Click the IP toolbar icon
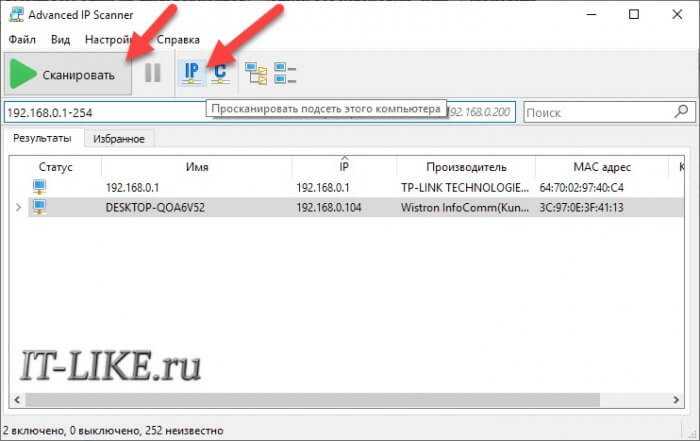 click(192, 73)
